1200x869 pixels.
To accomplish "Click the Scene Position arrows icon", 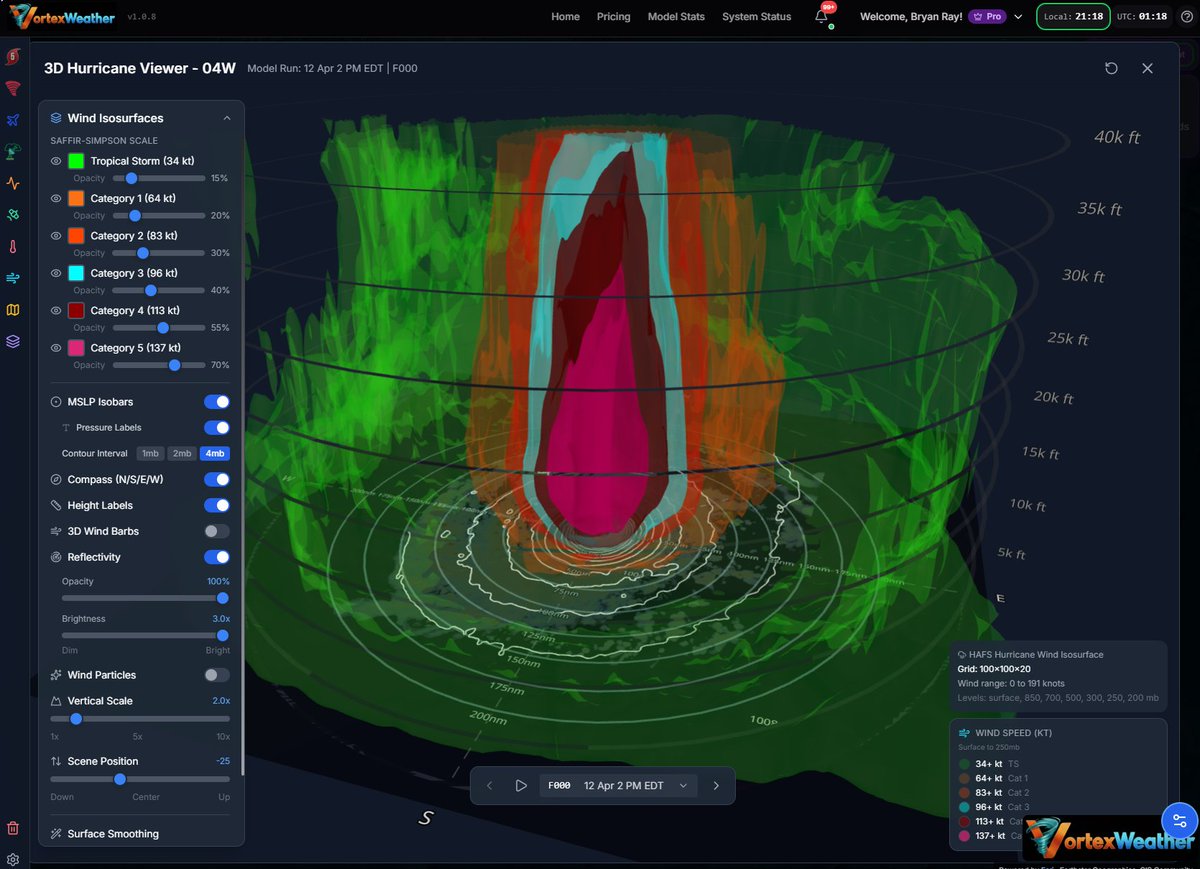I will 57,761.
